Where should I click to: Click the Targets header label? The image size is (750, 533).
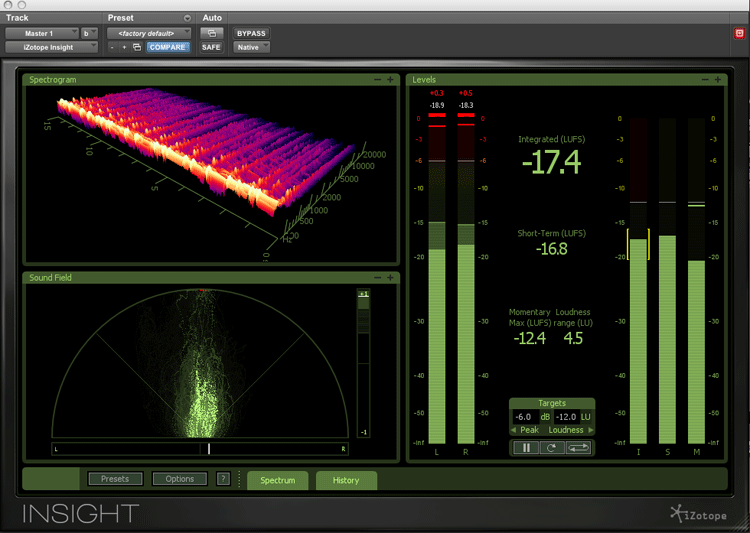[x=552, y=403]
